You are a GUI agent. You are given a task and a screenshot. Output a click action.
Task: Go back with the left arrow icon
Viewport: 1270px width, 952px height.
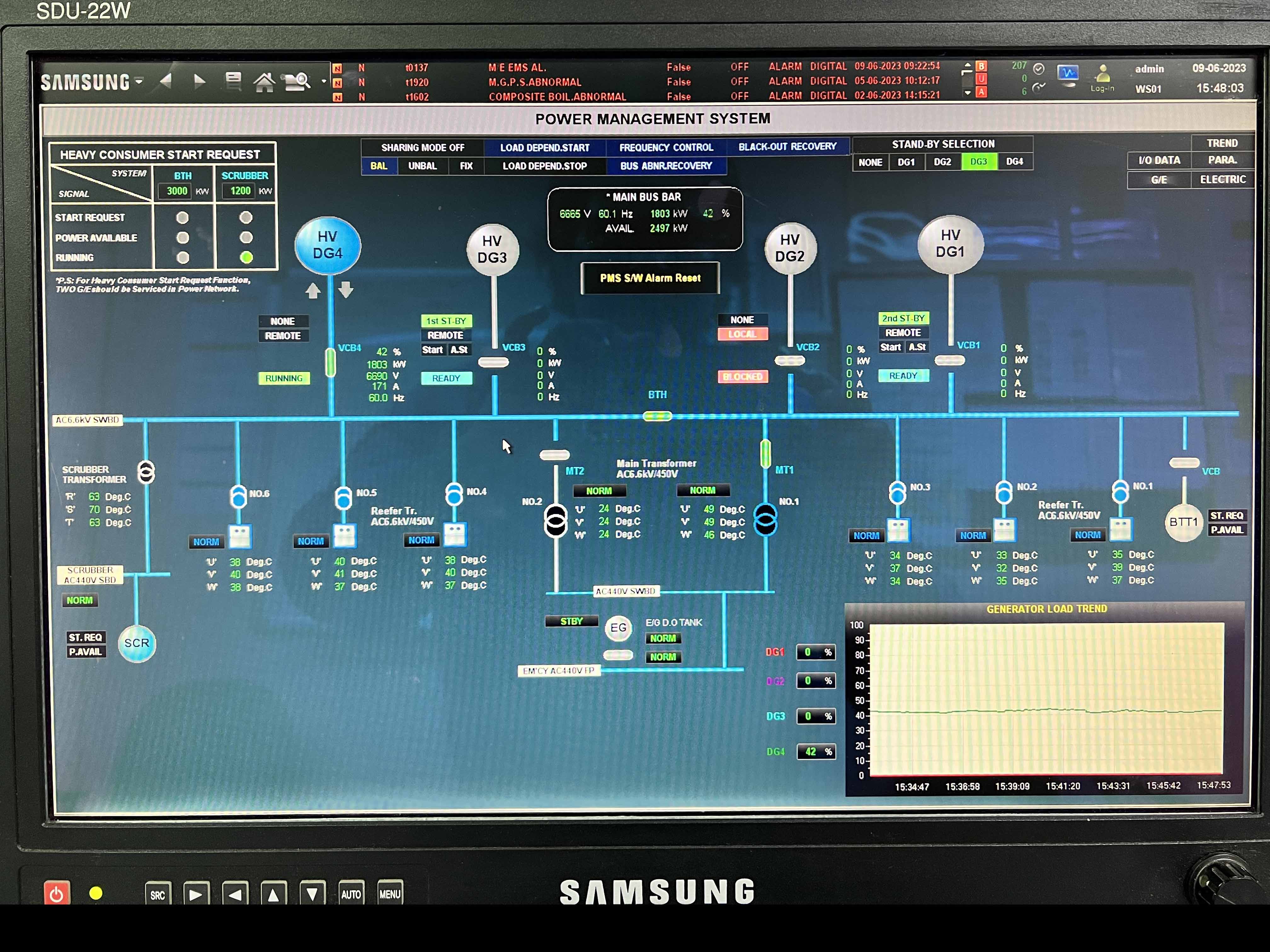coord(166,81)
